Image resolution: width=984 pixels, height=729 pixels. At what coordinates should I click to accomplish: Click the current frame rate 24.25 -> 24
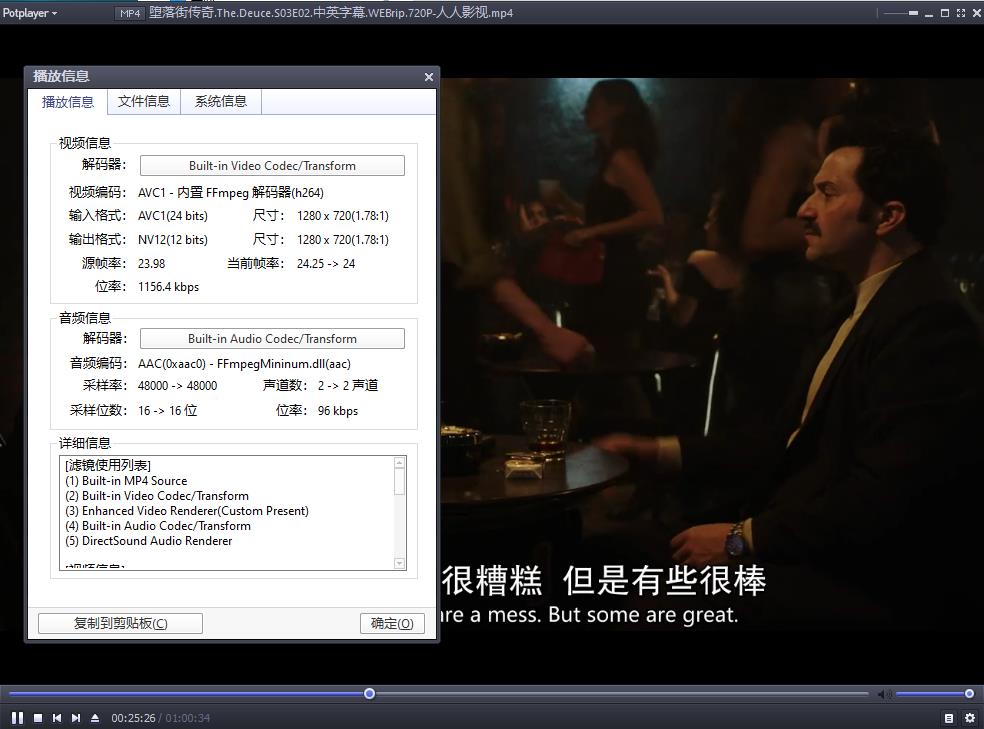click(x=326, y=263)
